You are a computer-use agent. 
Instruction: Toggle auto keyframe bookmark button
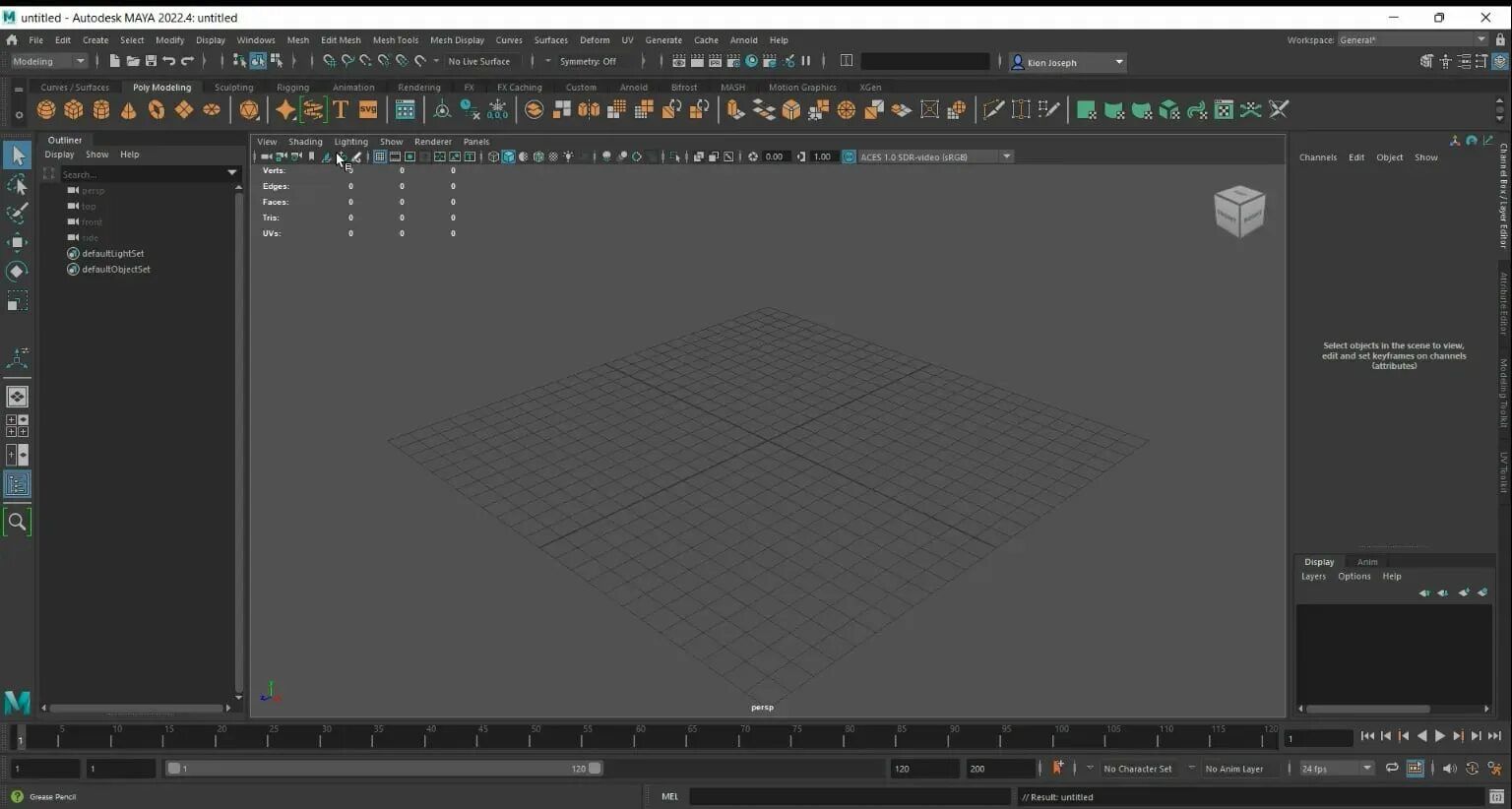click(x=1057, y=768)
